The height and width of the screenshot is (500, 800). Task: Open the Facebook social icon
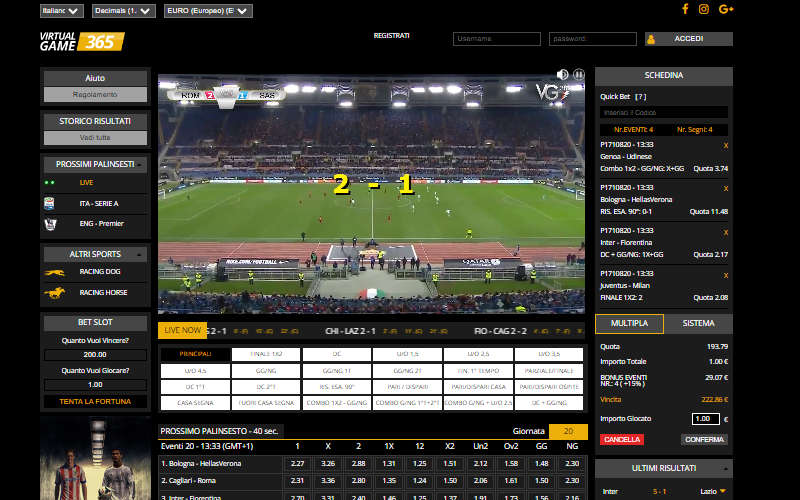tap(685, 9)
